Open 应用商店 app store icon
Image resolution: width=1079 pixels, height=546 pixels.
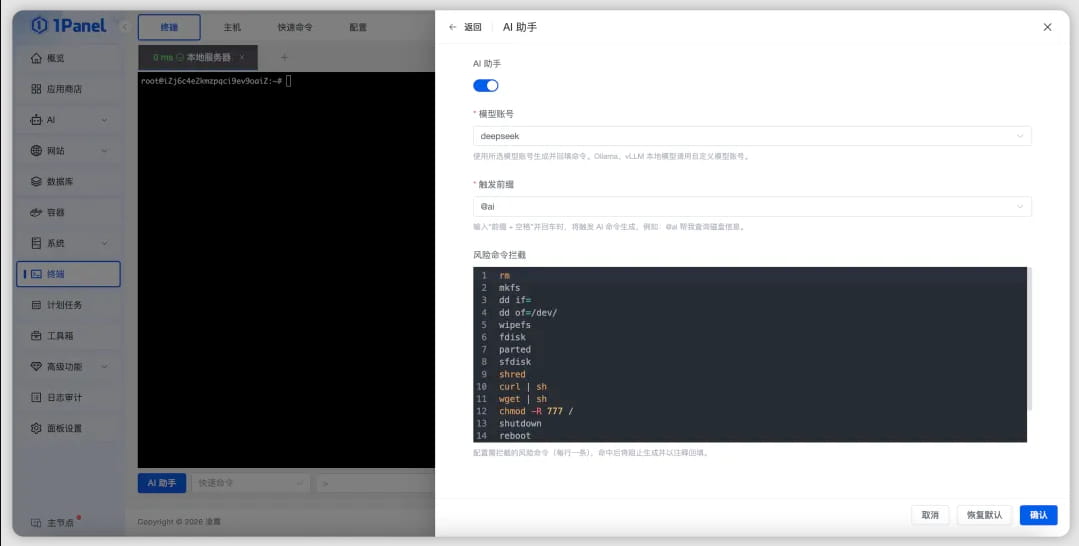pyautogui.click(x=37, y=89)
